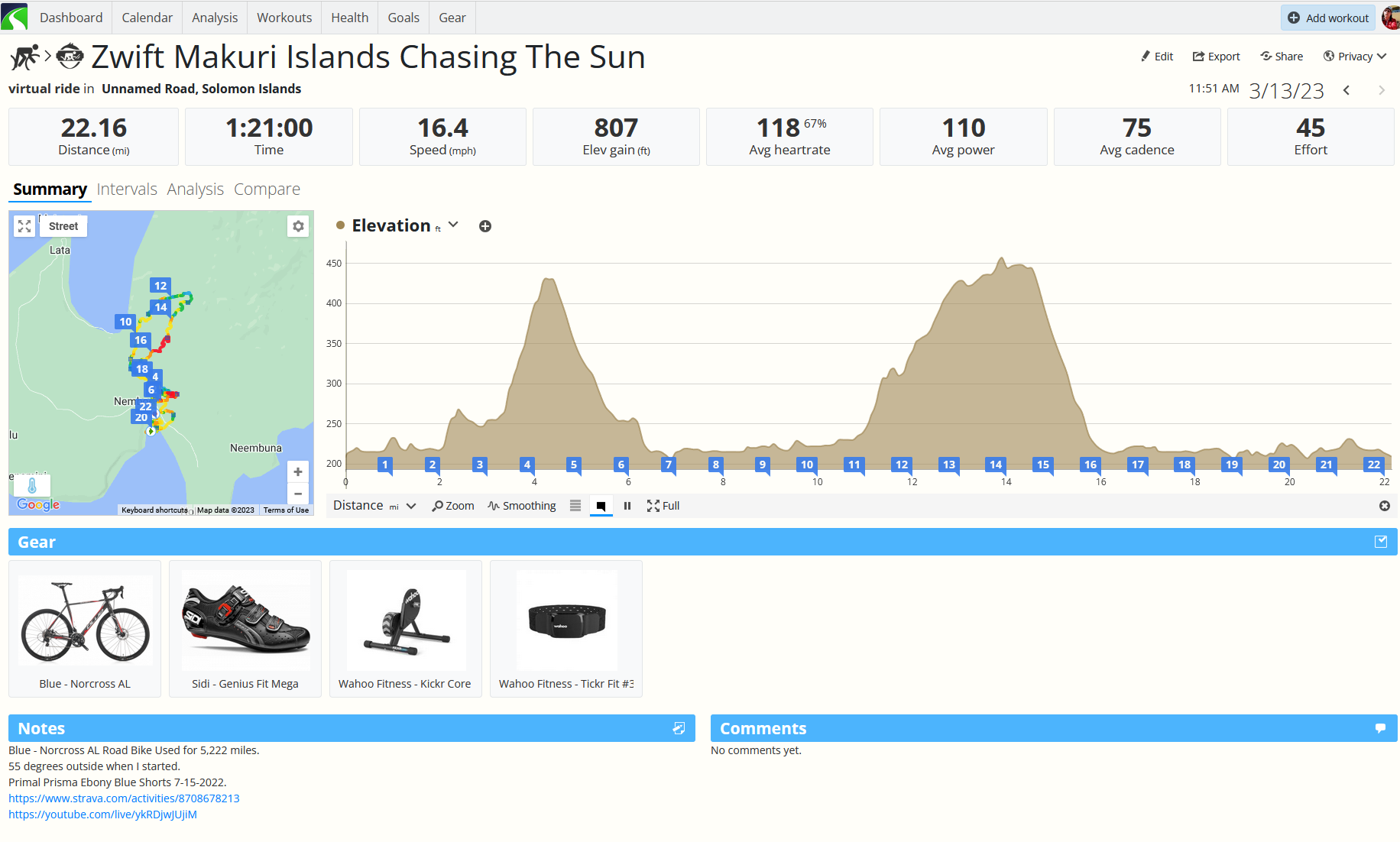Expand the map to fullscreen
This screenshot has height=842, width=1400.
click(x=24, y=226)
